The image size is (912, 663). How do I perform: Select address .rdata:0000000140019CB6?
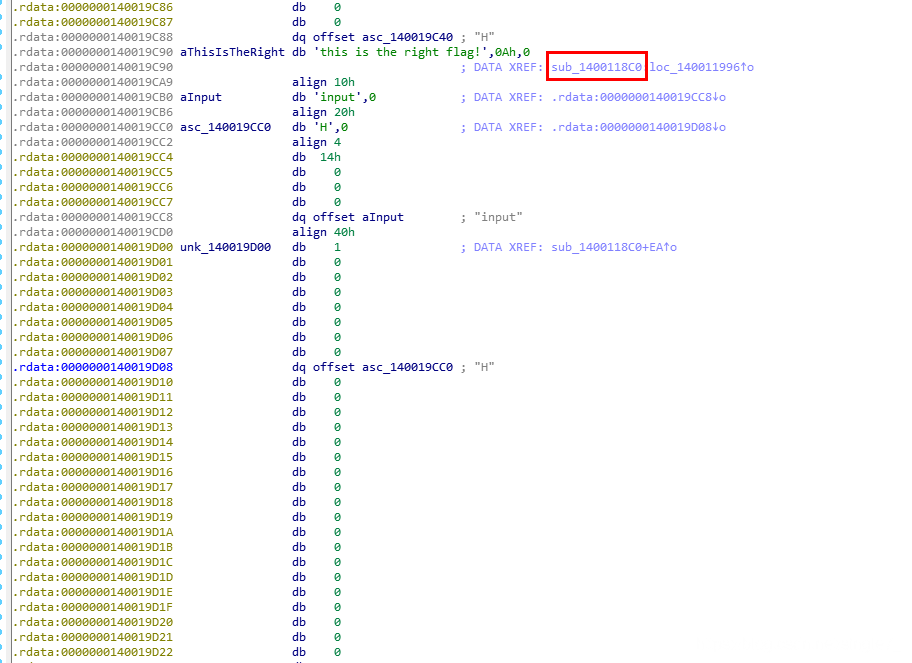click(x=93, y=112)
